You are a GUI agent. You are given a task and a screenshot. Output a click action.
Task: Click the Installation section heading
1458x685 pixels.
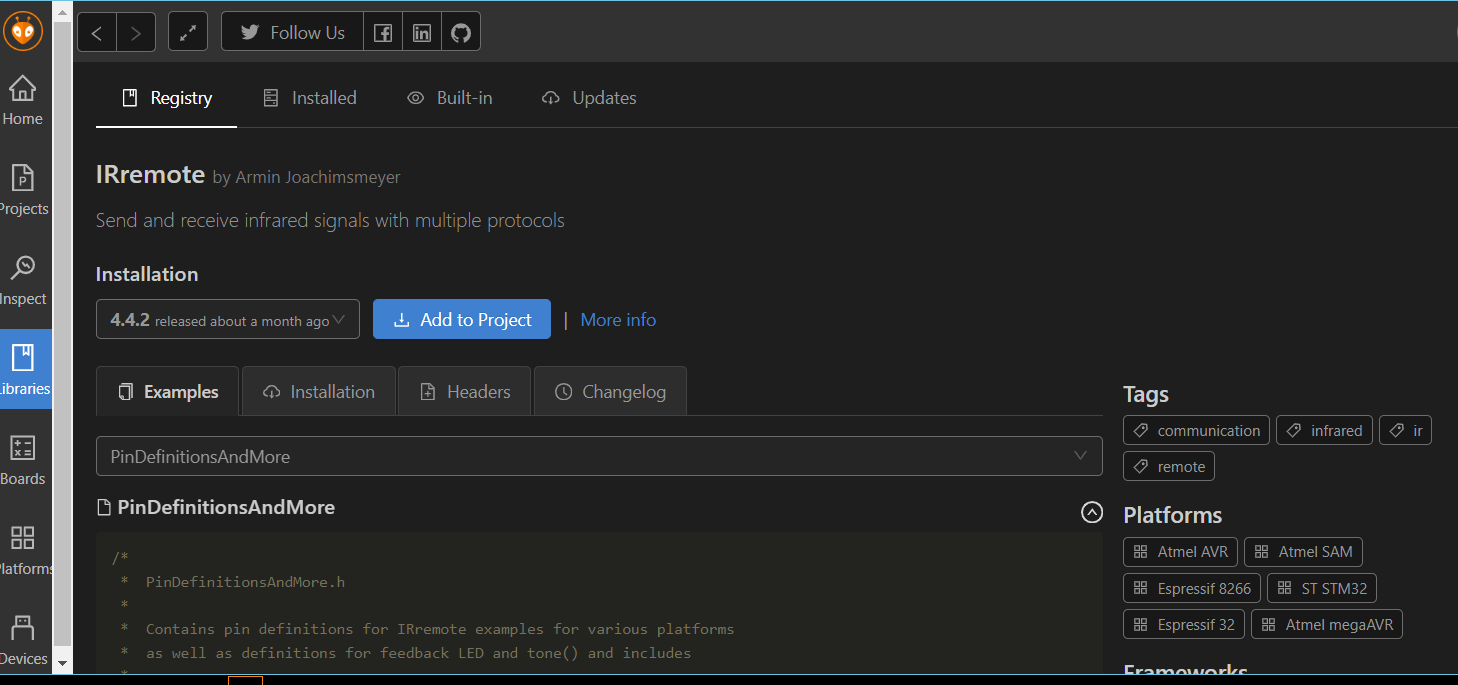pos(147,274)
